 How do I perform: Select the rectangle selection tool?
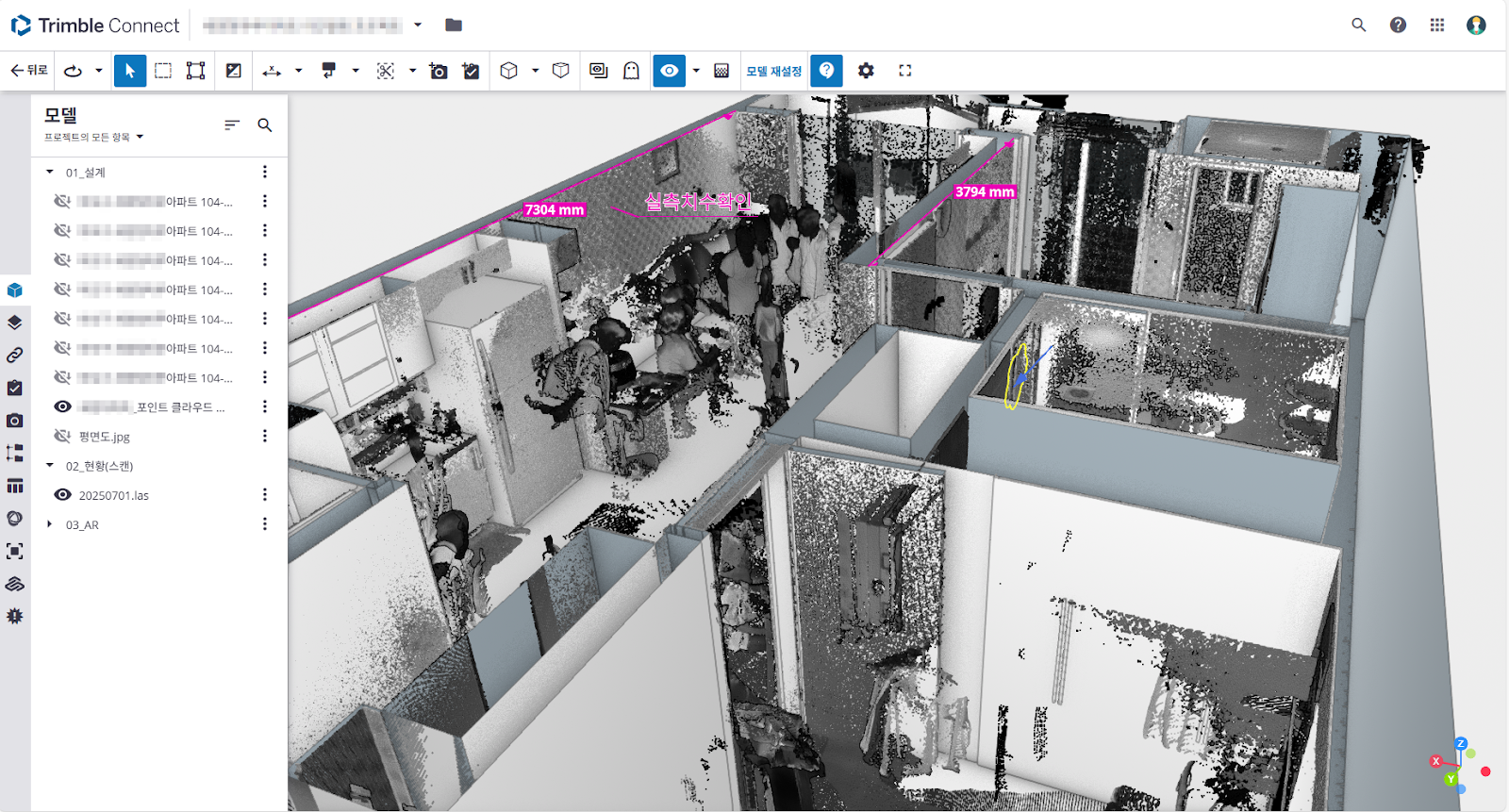pos(163,71)
